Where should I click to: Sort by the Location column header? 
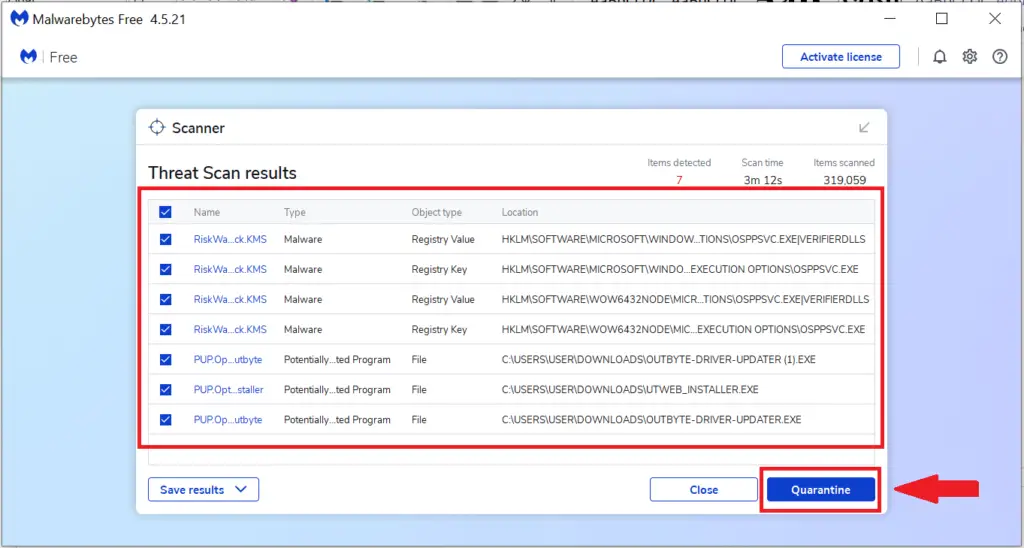[x=520, y=212]
